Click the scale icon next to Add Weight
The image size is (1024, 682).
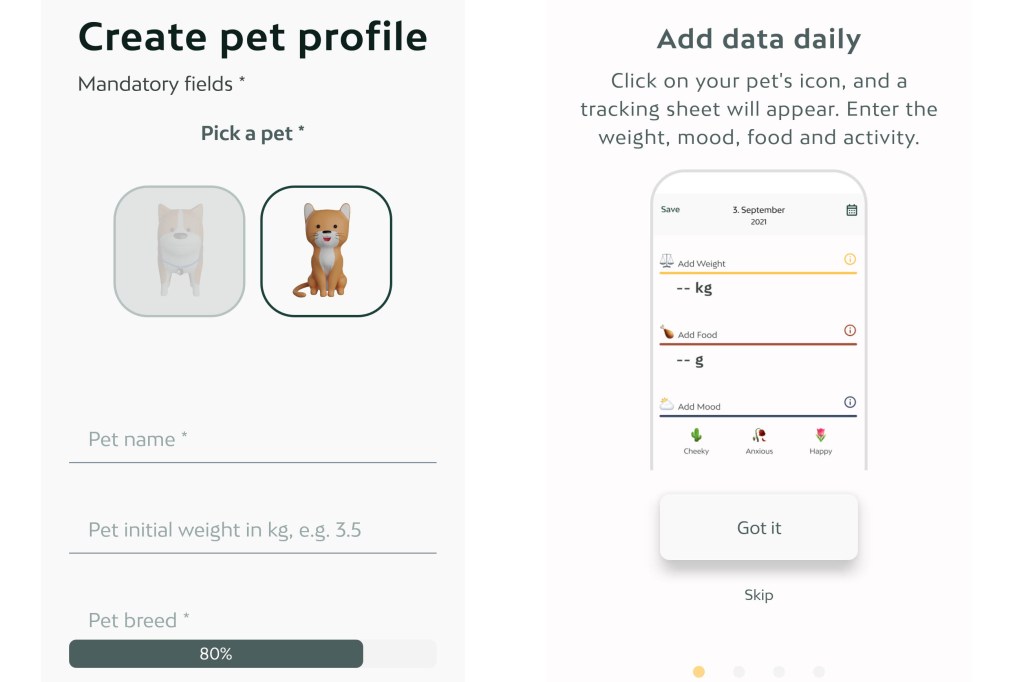(x=667, y=261)
